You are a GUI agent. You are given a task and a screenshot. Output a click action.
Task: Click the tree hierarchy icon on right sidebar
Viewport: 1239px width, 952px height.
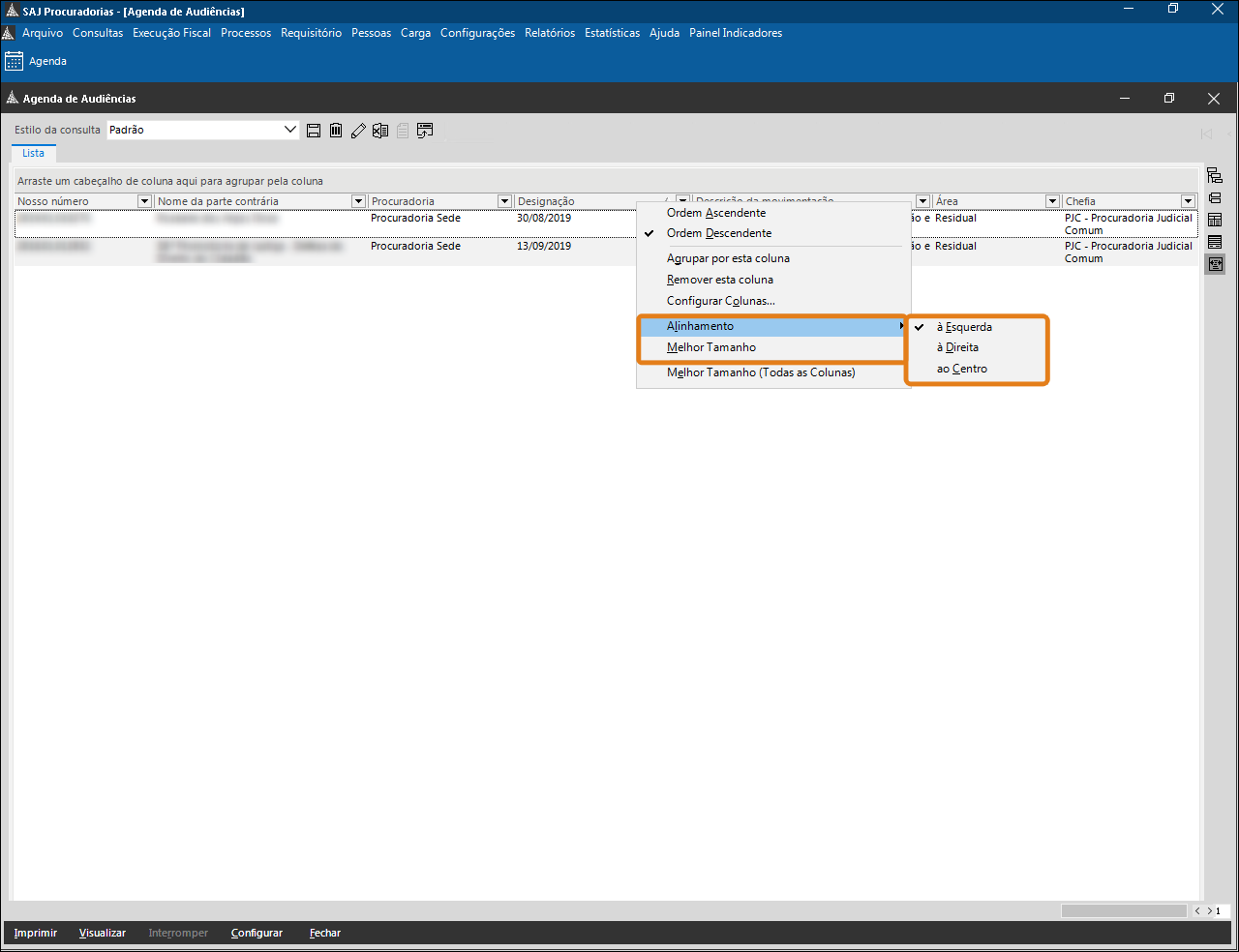(x=1215, y=176)
